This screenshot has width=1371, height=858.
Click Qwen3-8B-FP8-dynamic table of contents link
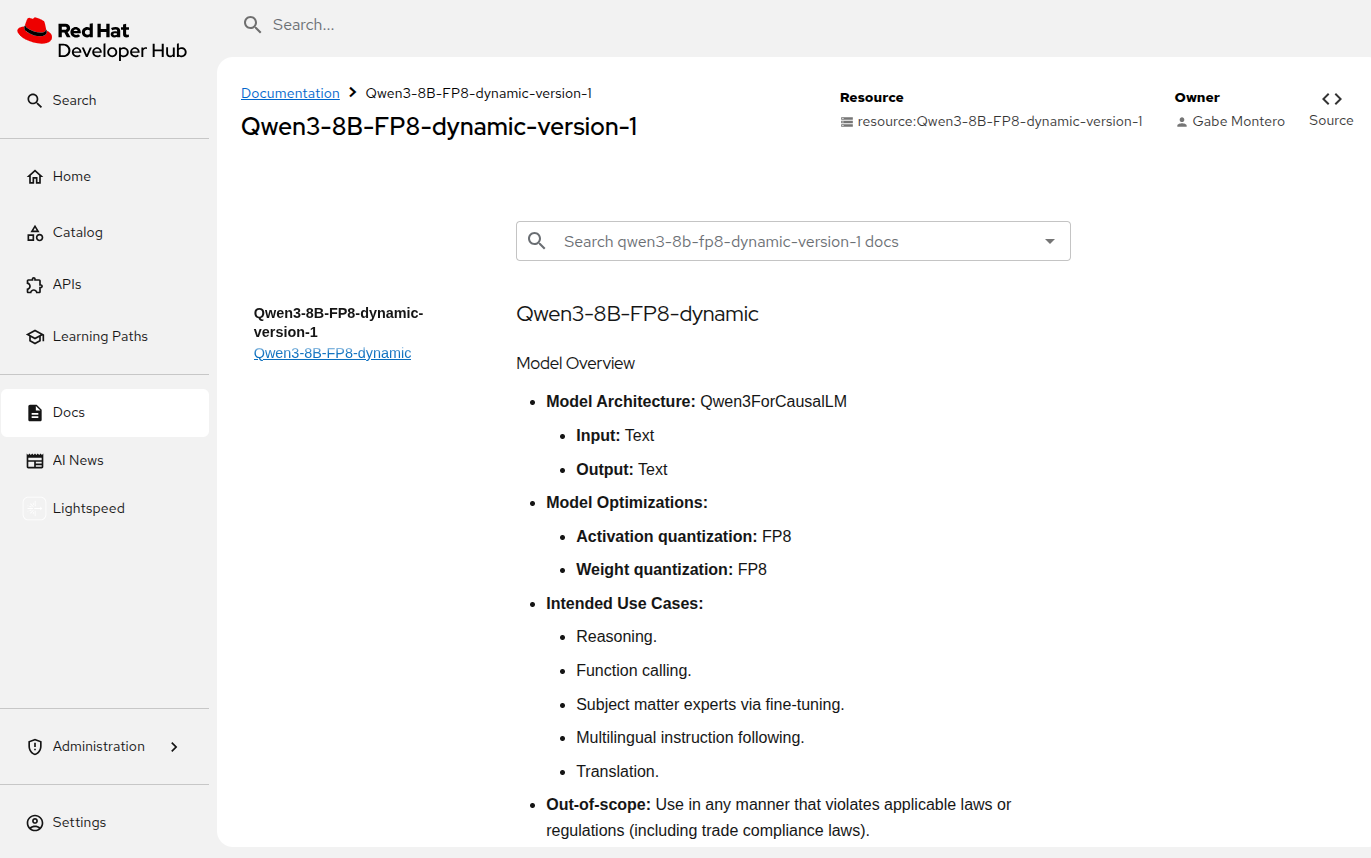(332, 353)
